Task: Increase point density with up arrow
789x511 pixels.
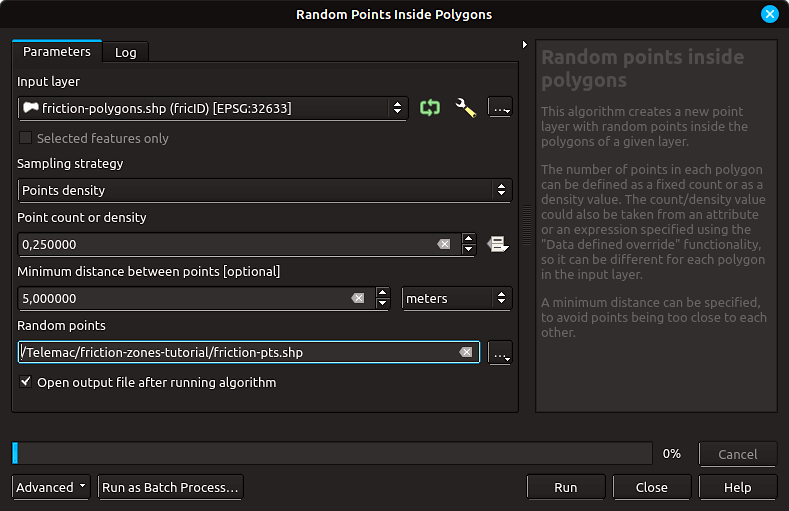Action: [x=468, y=238]
